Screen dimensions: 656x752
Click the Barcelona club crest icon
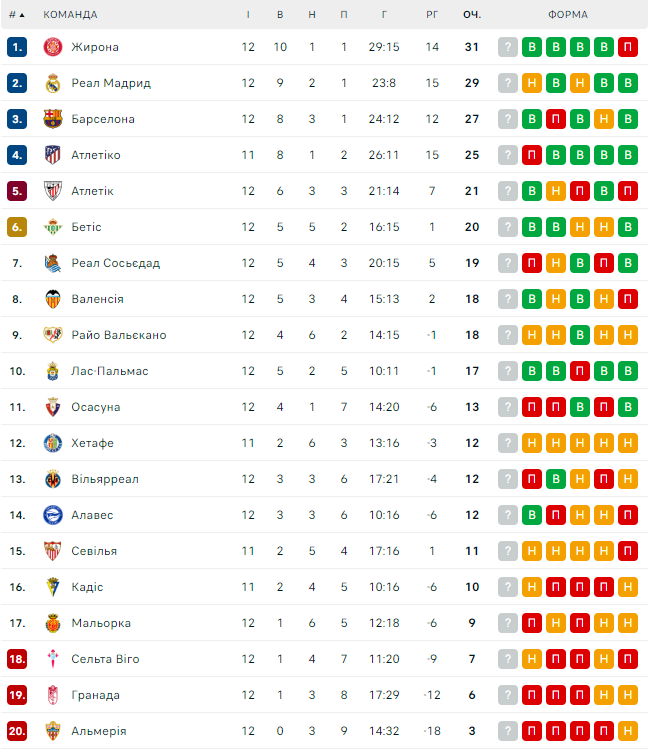coord(53,119)
